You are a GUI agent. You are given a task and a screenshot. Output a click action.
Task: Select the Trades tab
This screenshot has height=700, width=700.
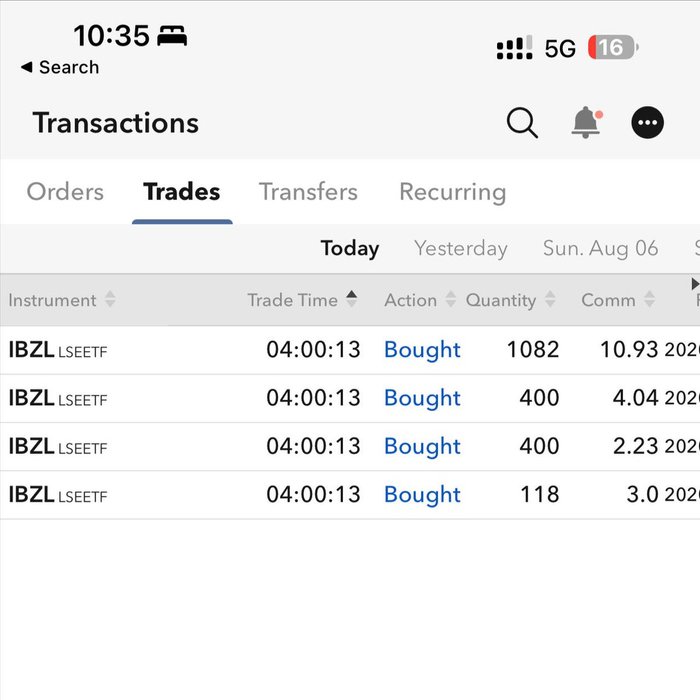tap(181, 192)
